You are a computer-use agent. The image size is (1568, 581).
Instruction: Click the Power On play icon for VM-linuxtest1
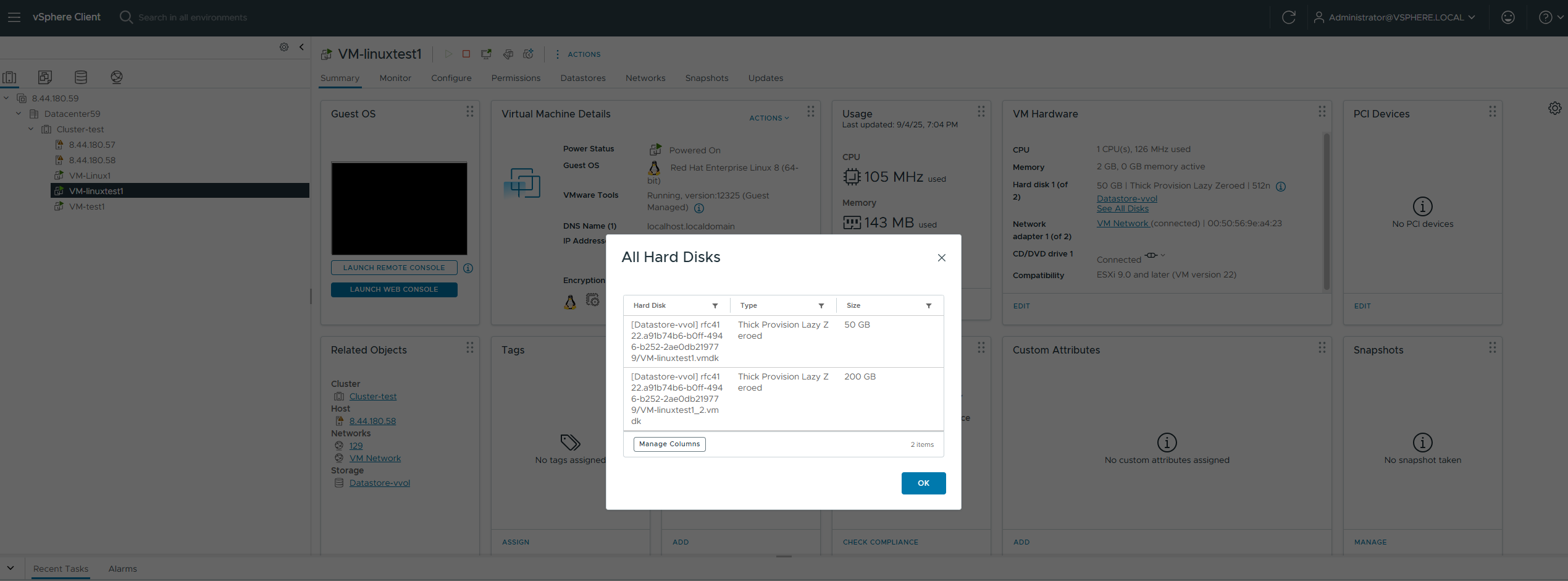tap(448, 54)
